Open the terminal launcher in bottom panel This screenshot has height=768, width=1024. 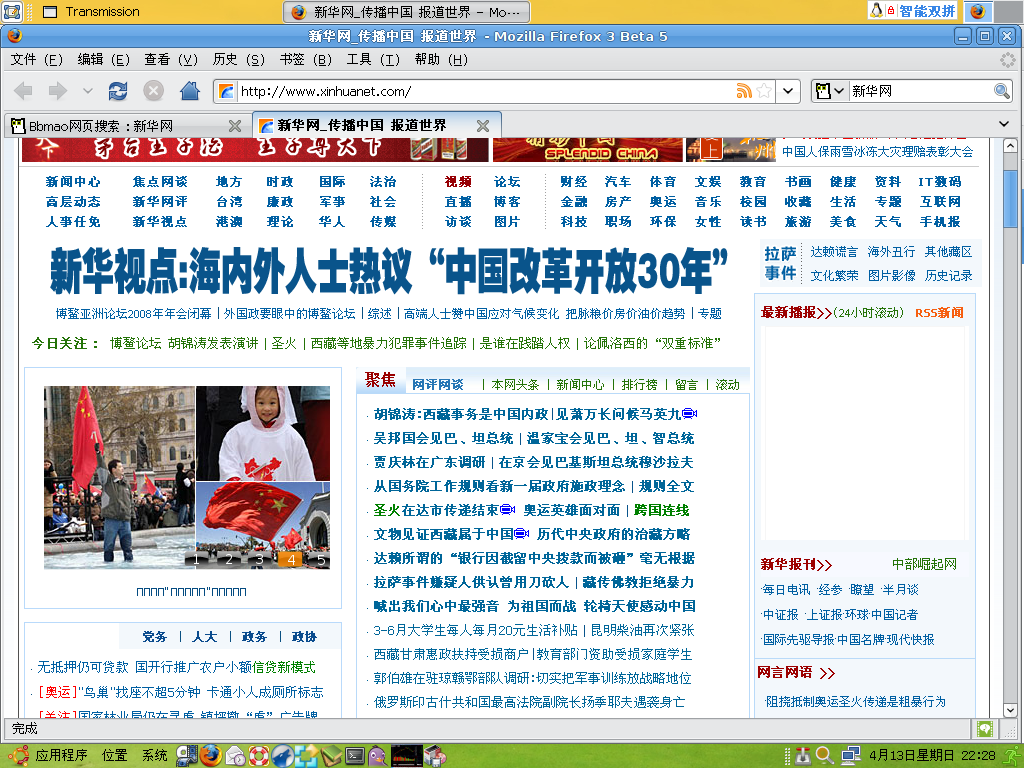[355, 756]
